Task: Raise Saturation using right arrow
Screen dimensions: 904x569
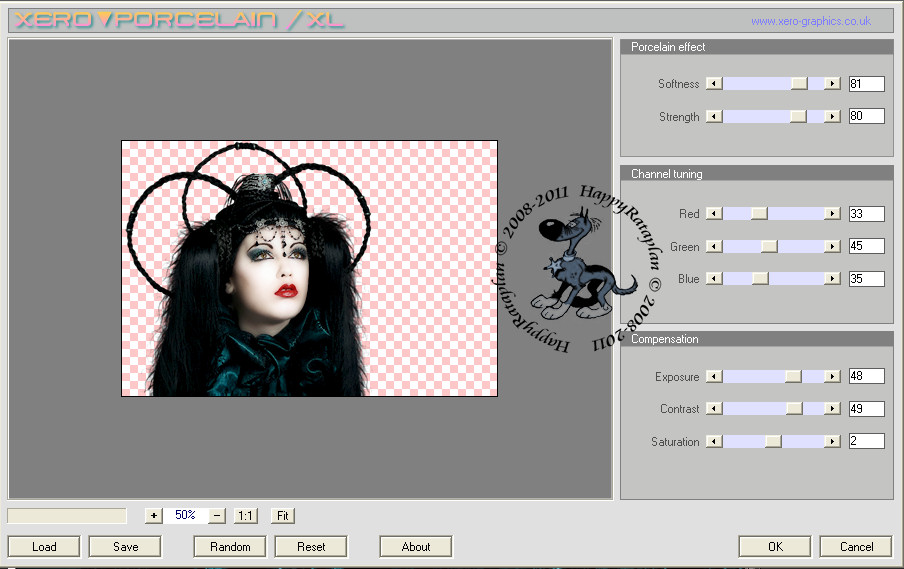Action: point(832,442)
